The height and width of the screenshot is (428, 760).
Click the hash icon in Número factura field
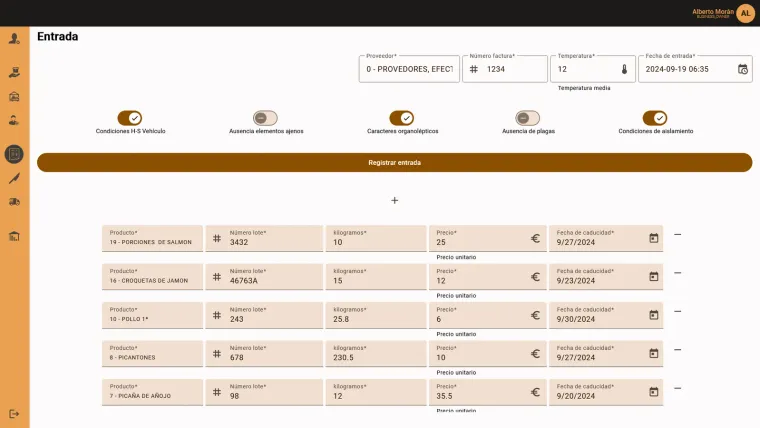474,69
